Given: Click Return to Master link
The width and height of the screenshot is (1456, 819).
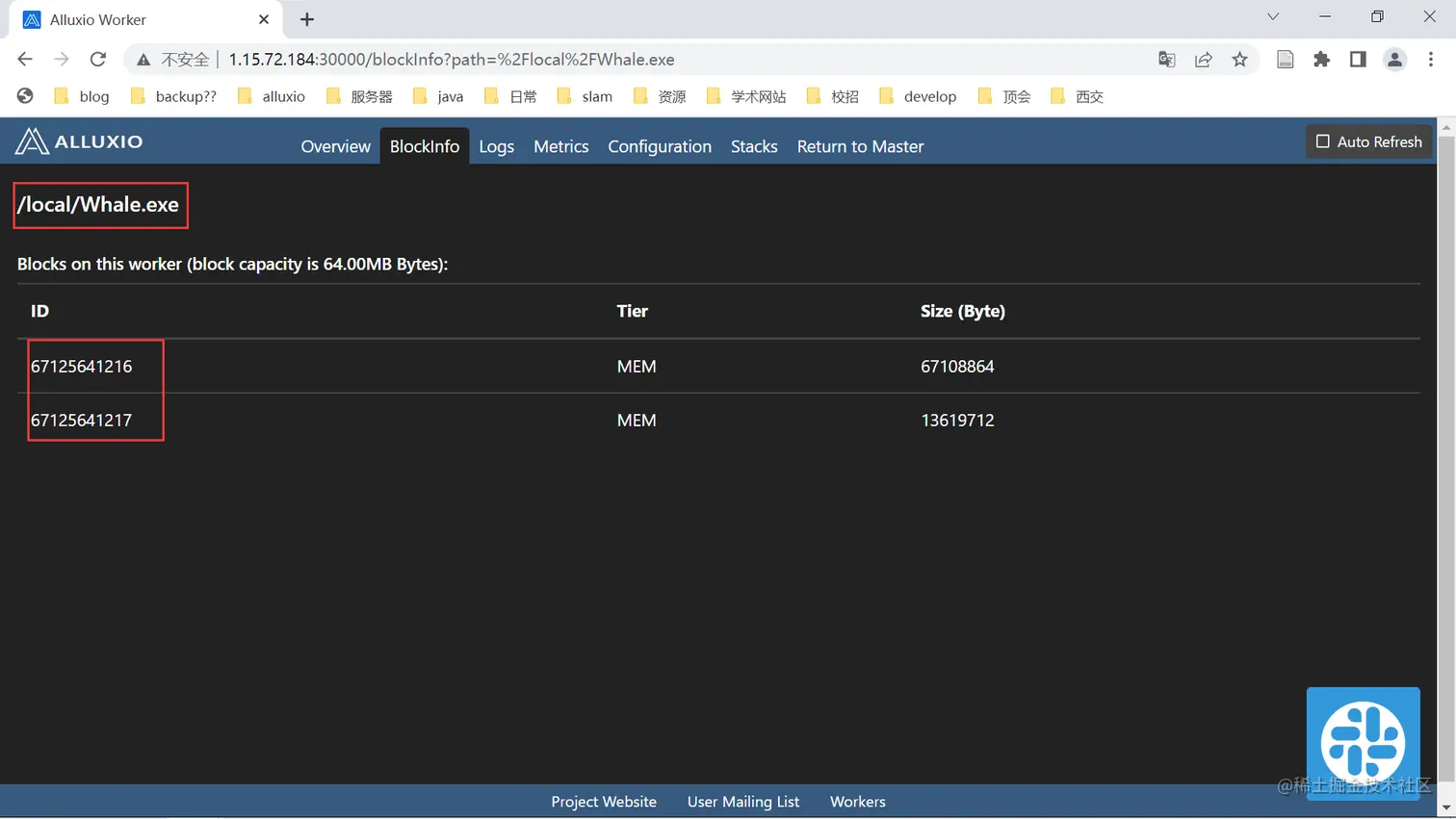Looking at the screenshot, I should tap(861, 146).
